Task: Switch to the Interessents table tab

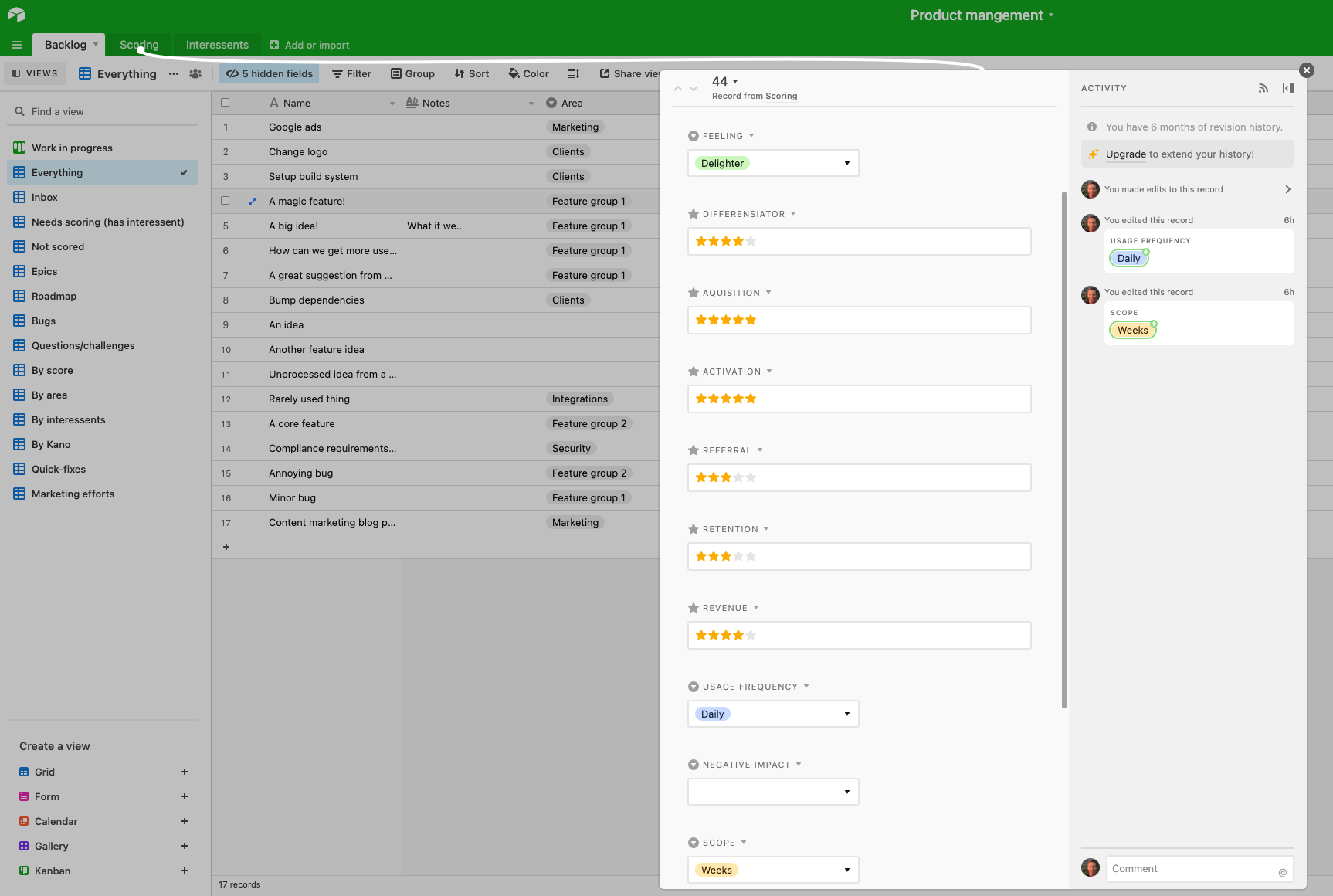Action: point(217,45)
